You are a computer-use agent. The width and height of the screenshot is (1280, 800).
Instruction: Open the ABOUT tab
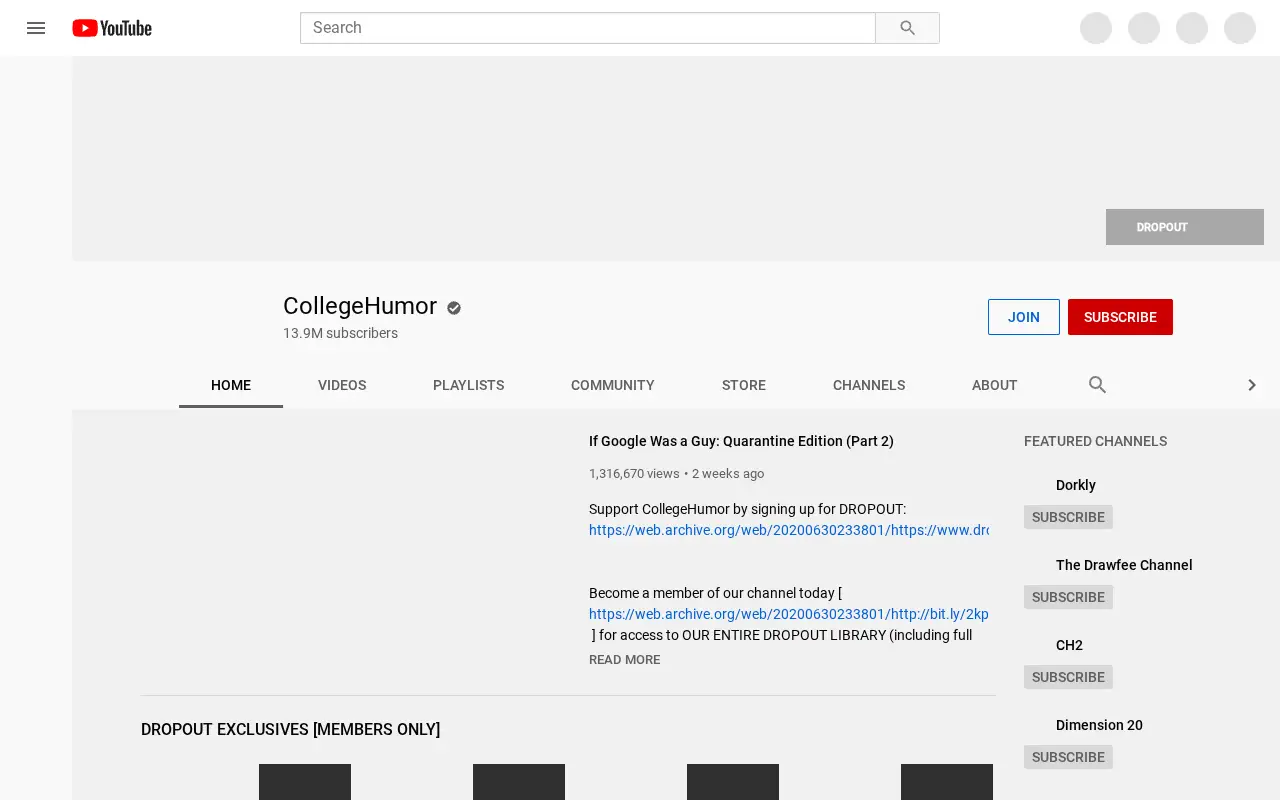click(995, 385)
